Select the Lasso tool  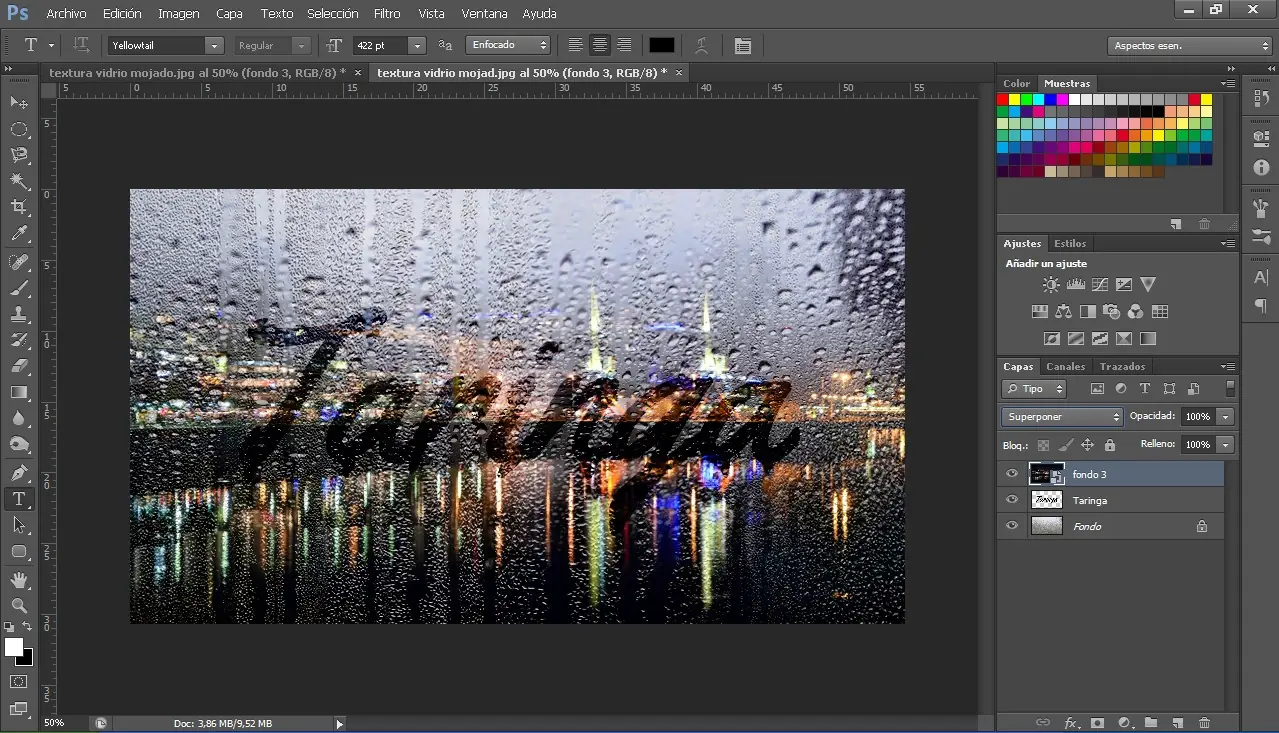19,155
